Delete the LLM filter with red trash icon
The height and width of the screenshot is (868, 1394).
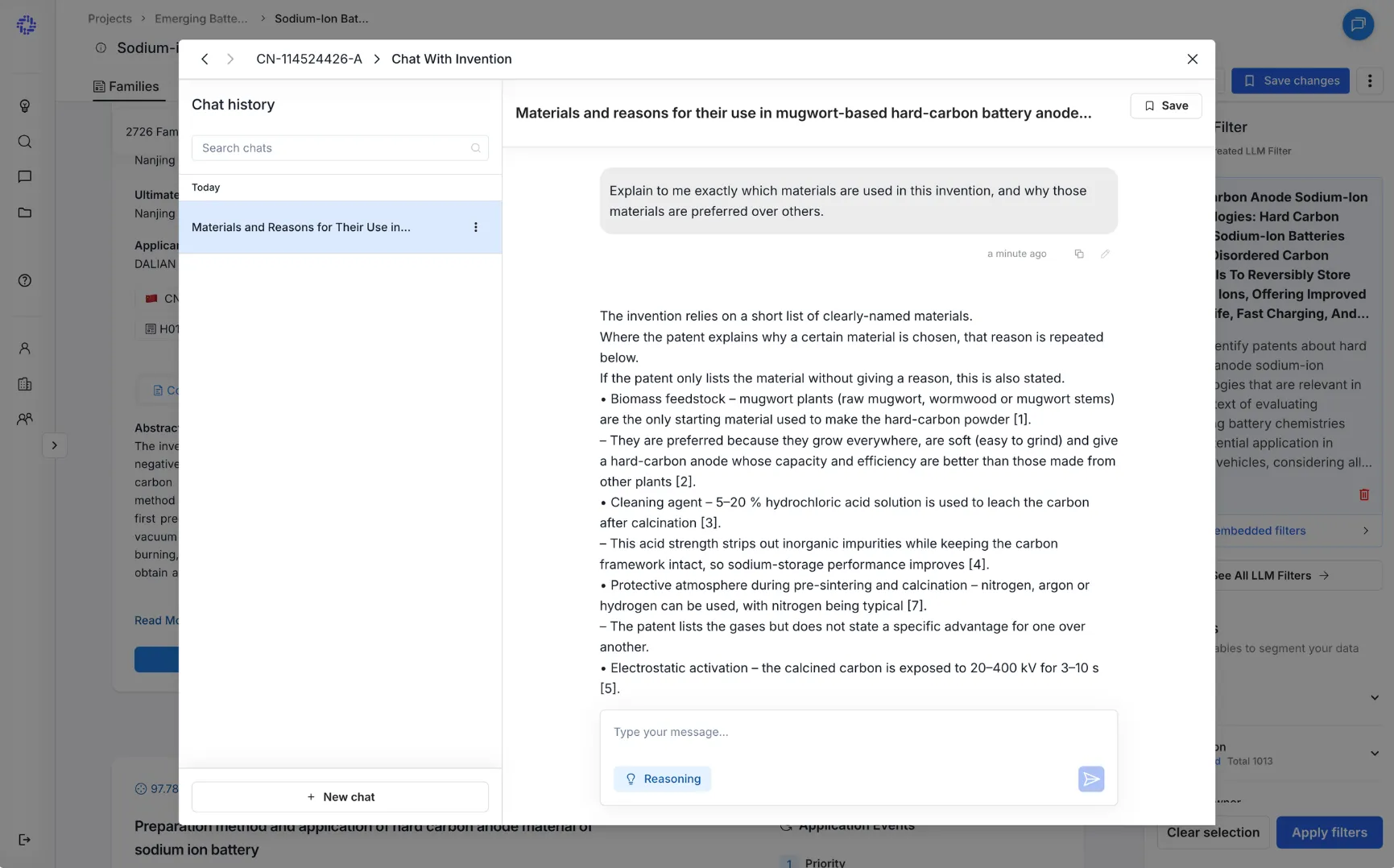click(x=1364, y=494)
